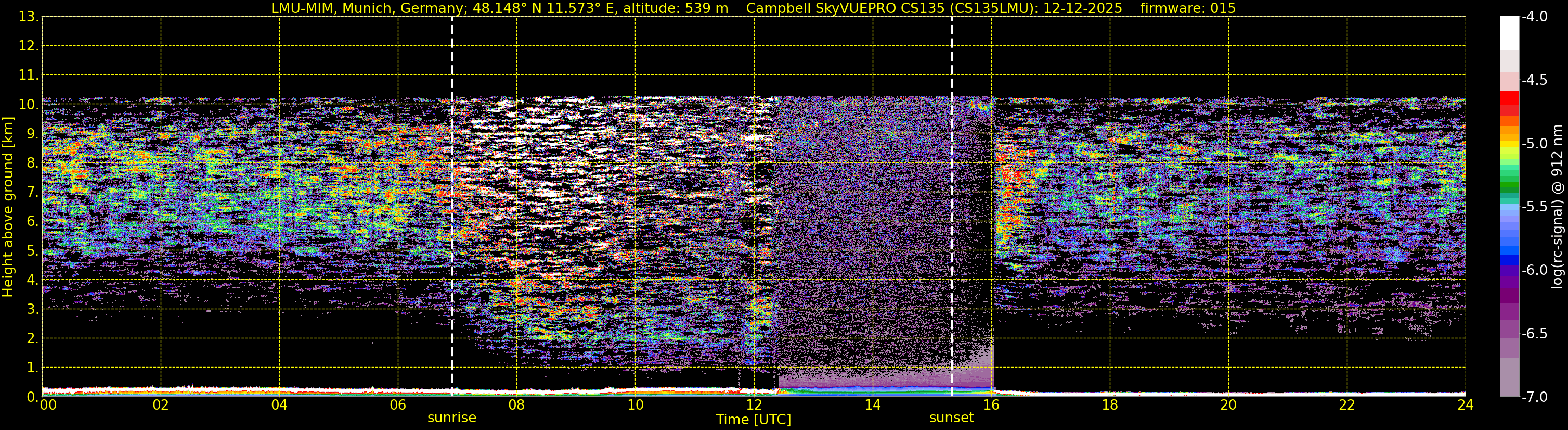Screen dimensions: 1568x430
Task: Click the "-5.0" colorbar tick label
Action: tap(1535, 144)
